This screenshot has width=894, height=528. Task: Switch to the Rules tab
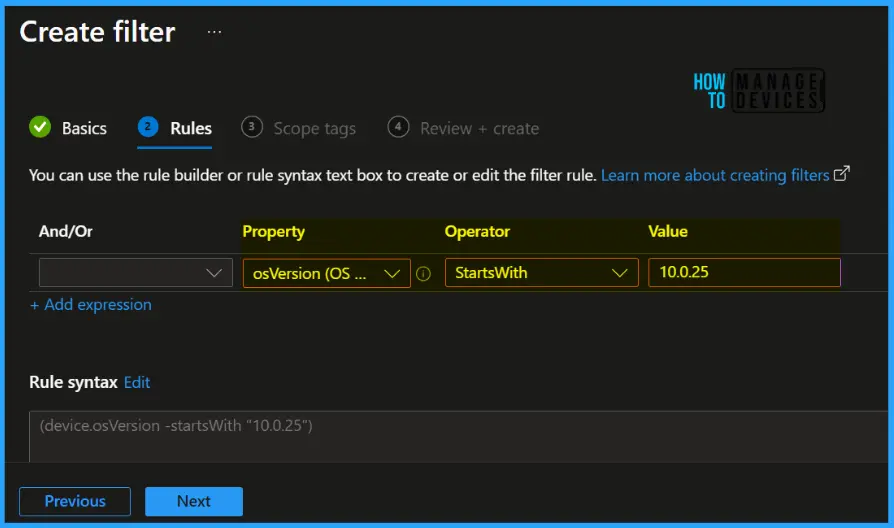[191, 128]
